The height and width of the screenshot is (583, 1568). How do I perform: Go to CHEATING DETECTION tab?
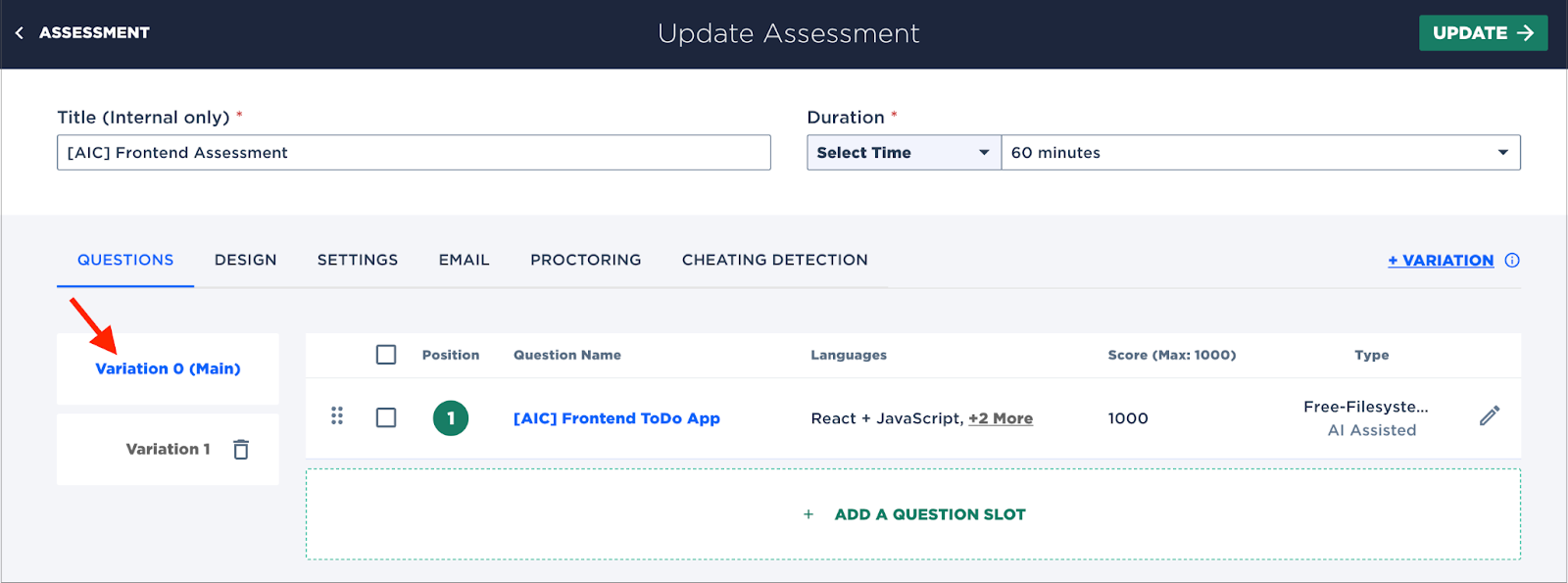point(775,260)
